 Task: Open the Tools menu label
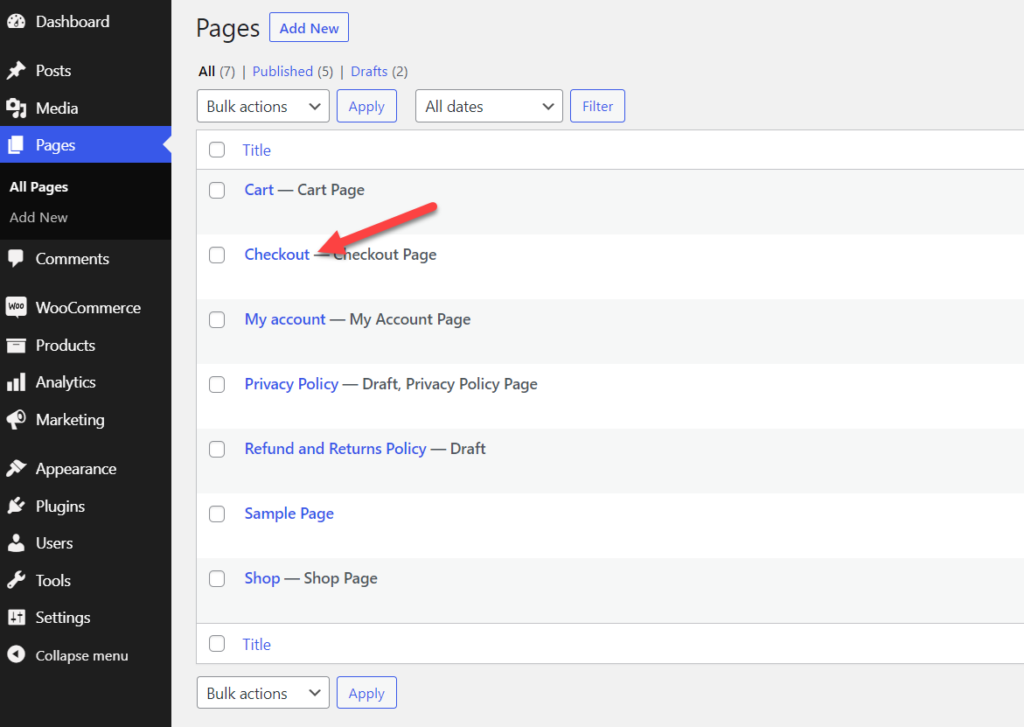coord(53,580)
